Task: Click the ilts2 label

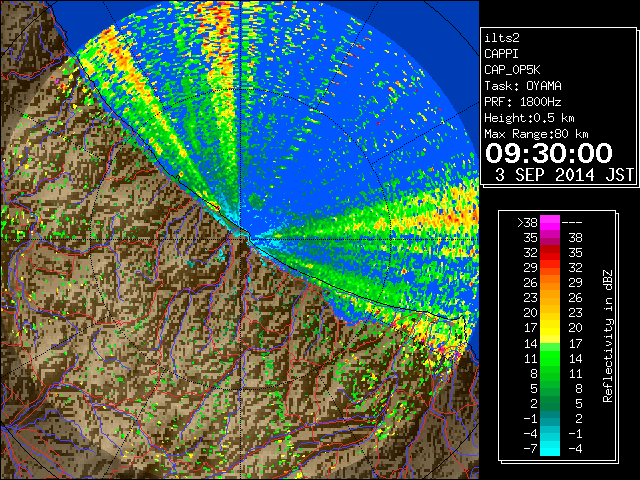Action: click(502, 38)
